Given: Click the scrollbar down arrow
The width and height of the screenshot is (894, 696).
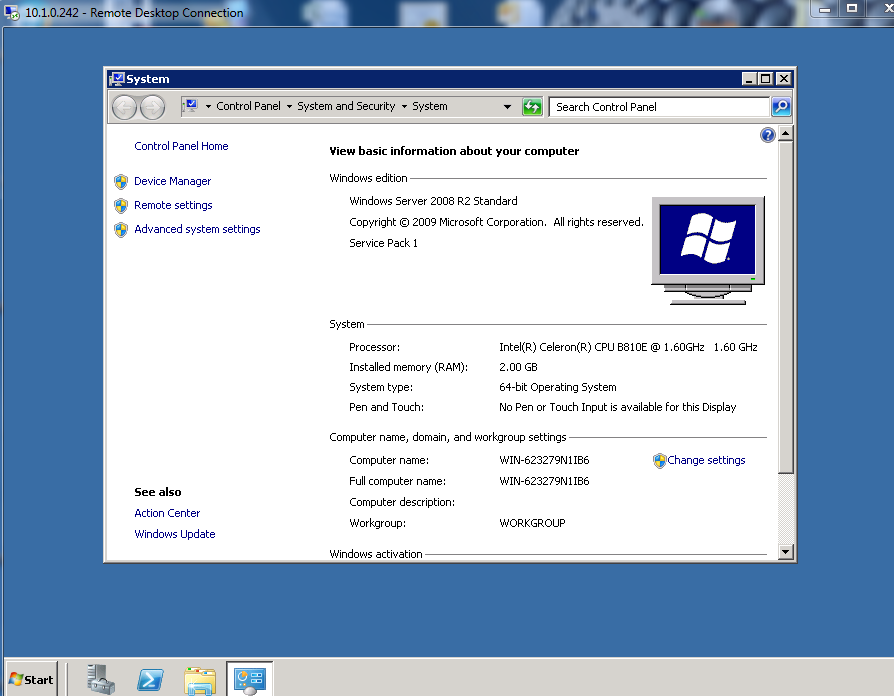Looking at the screenshot, I should coord(786,551).
